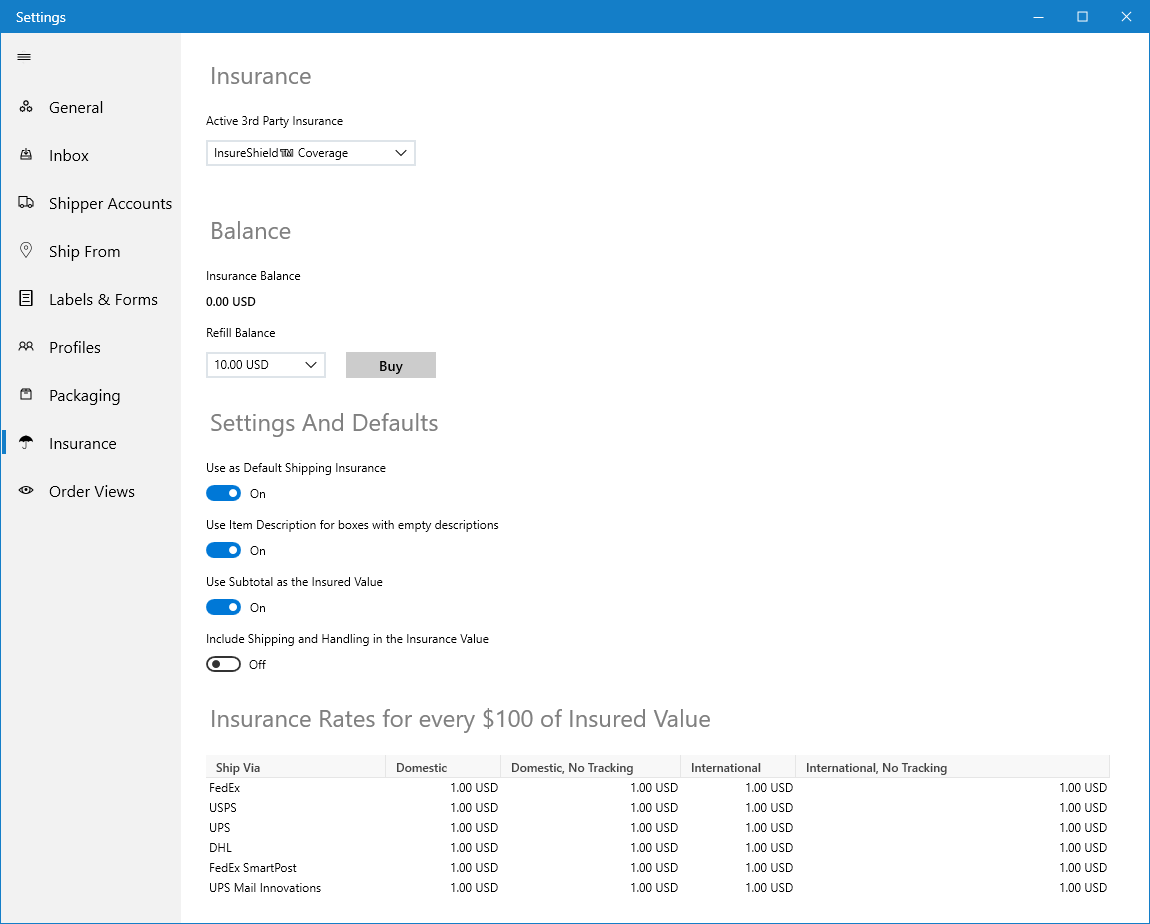This screenshot has height=924, width=1150.
Task: Click the Inbox tray icon
Action: (26, 155)
